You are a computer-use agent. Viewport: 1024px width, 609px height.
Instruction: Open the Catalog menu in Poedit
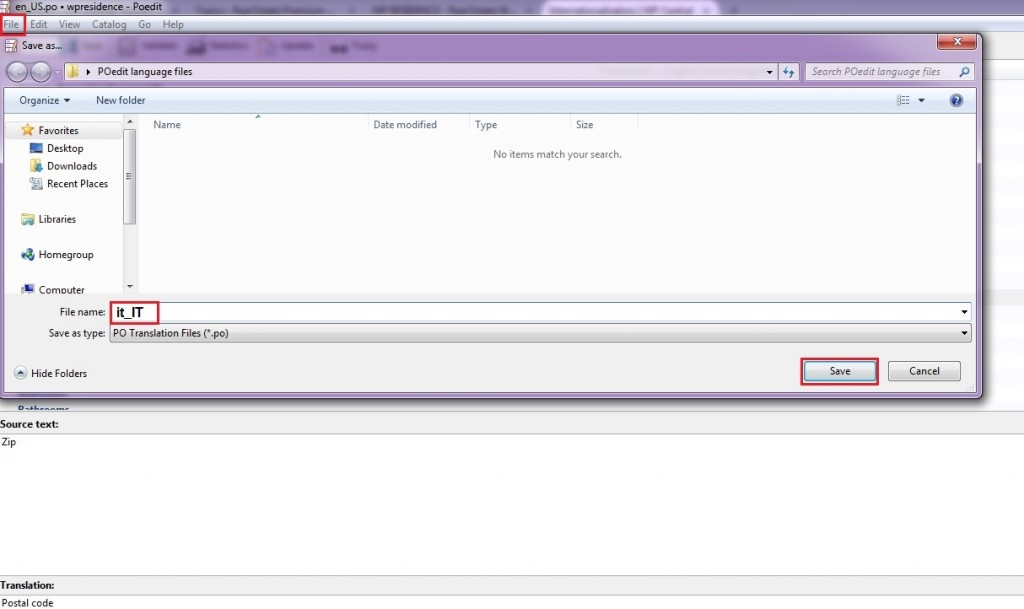(x=109, y=24)
